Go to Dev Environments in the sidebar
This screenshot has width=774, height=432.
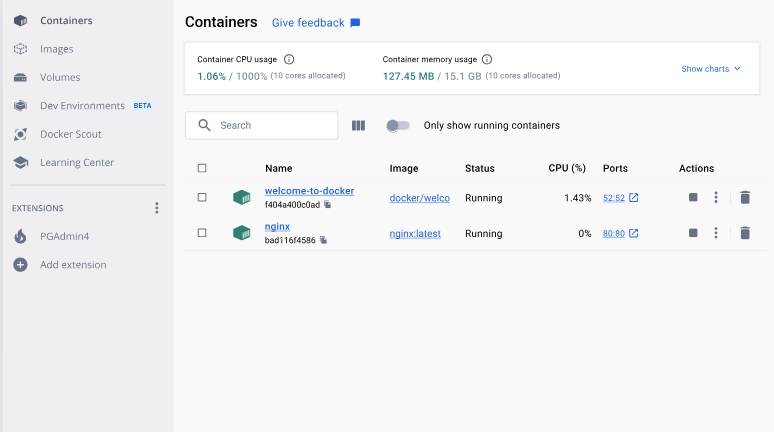(x=82, y=106)
